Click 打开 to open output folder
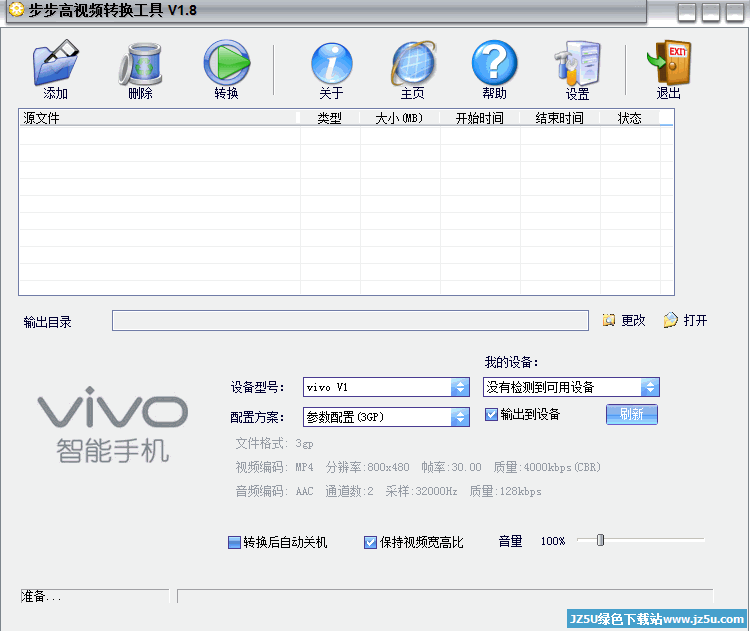750x631 pixels. [685, 320]
